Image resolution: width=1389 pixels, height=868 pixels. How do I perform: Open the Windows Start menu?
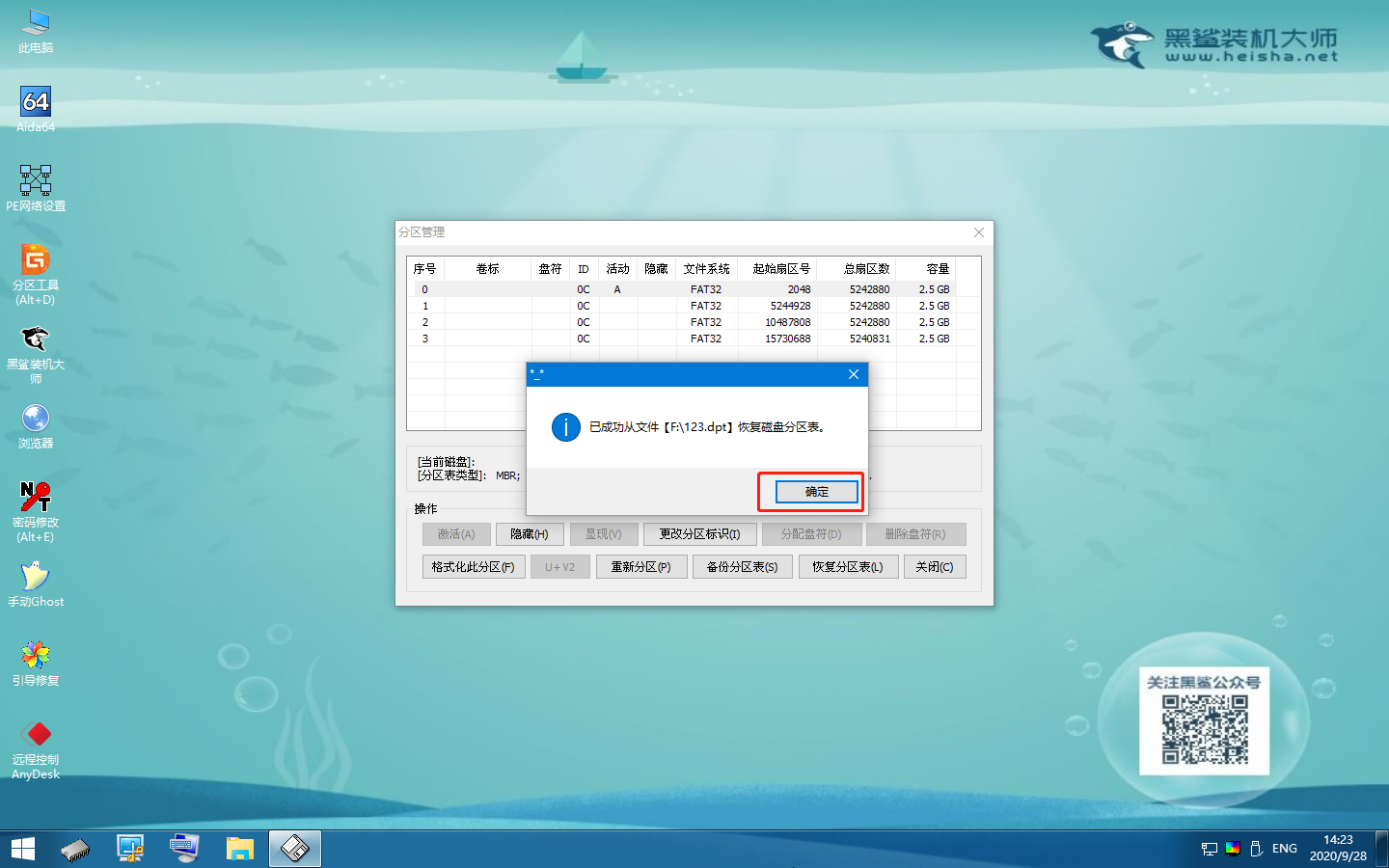pos(21,849)
